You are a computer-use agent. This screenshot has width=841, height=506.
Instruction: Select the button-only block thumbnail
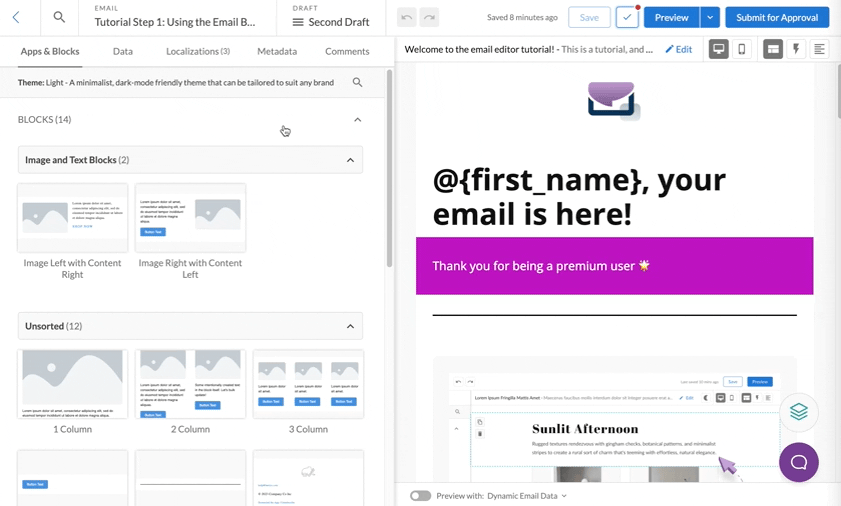pyautogui.click(x=72, y=478)
